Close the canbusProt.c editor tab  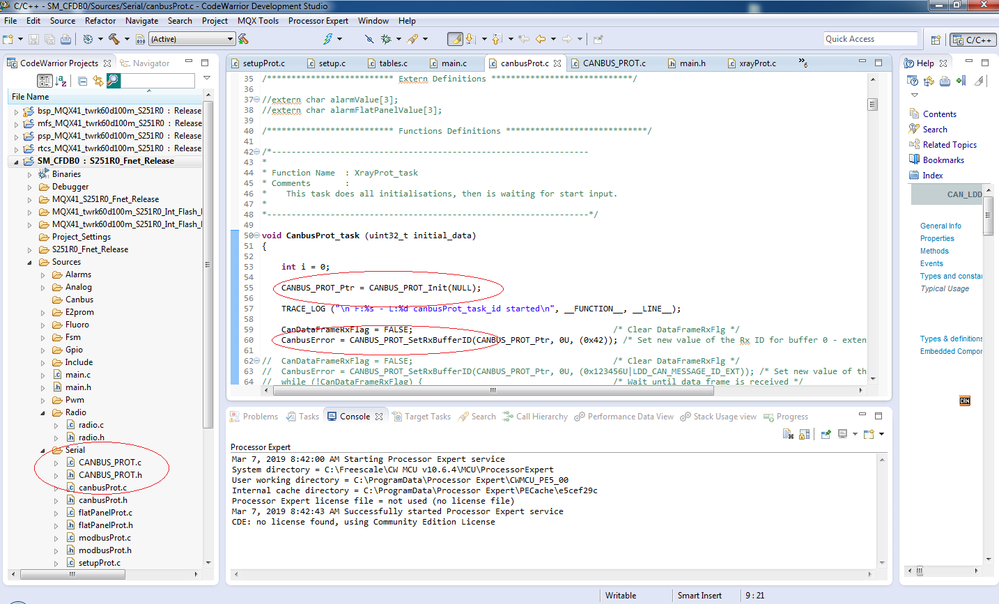click(x=557, y=63)
